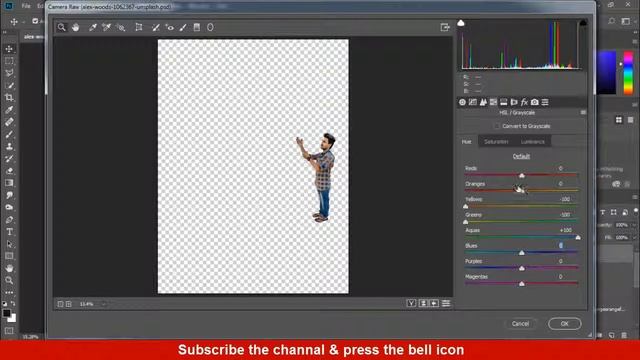
Task: Open the Effects fx panel tab
Action: tap(524, 102)
